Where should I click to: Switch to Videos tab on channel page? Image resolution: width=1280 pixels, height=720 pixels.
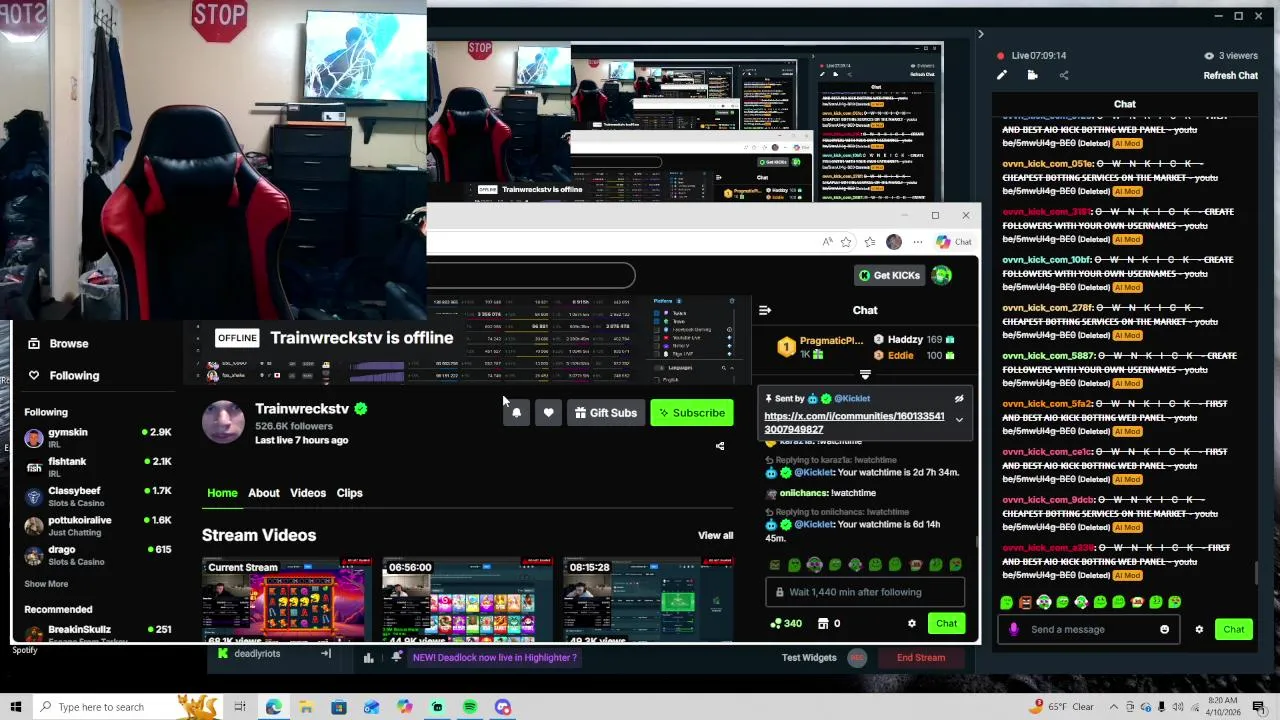(308, 493)
